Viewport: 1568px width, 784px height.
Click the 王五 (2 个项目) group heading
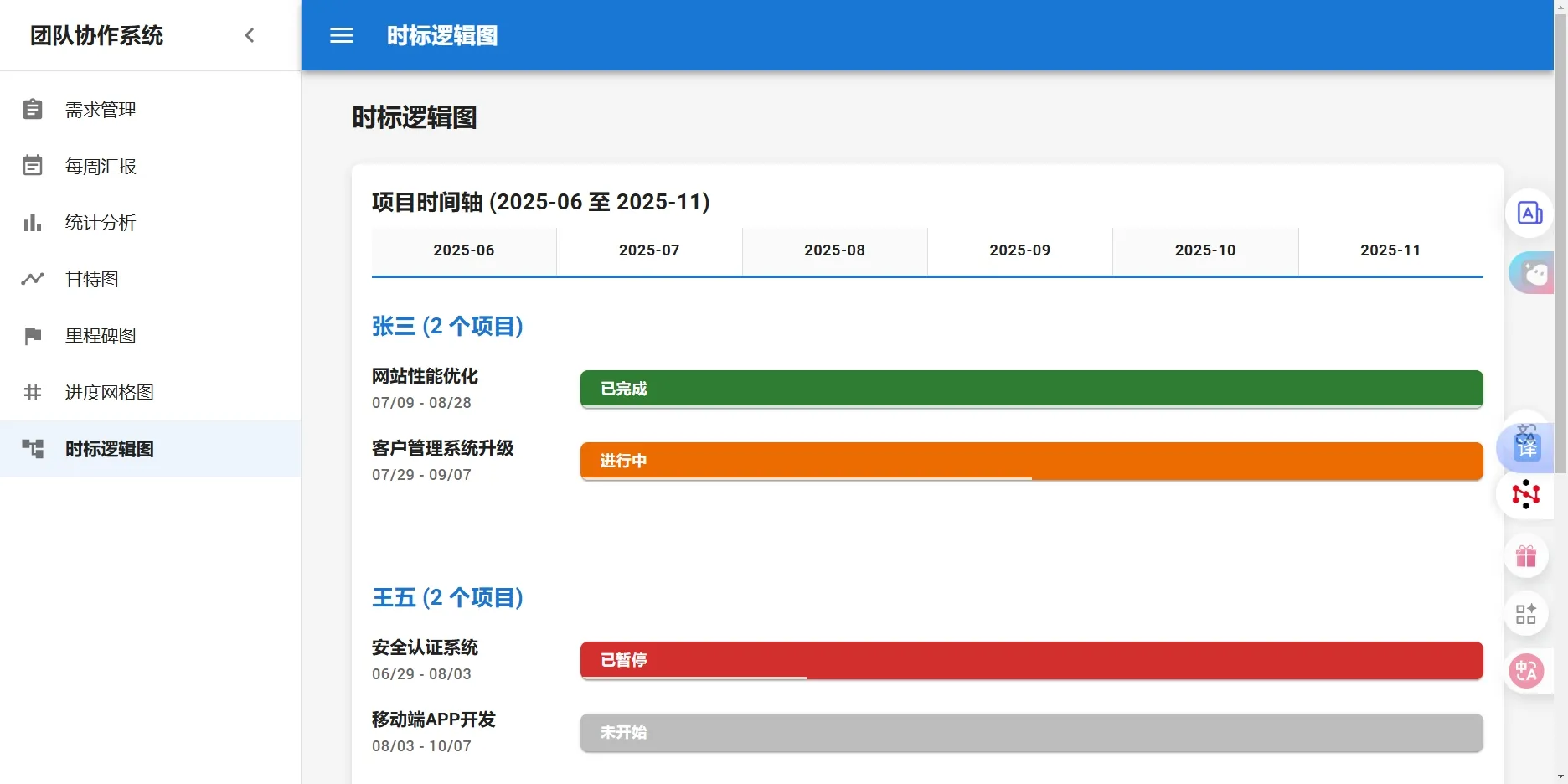point(447,597)
